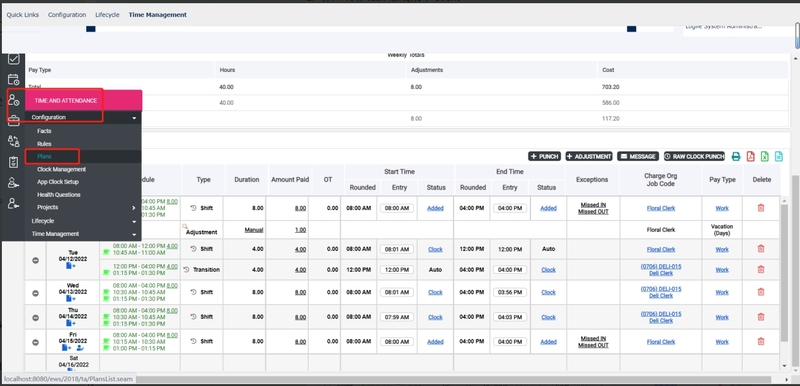Open Lifecycle in top navigation bar
This screenshot has width=800, height=386.
[x=107, y=15]
